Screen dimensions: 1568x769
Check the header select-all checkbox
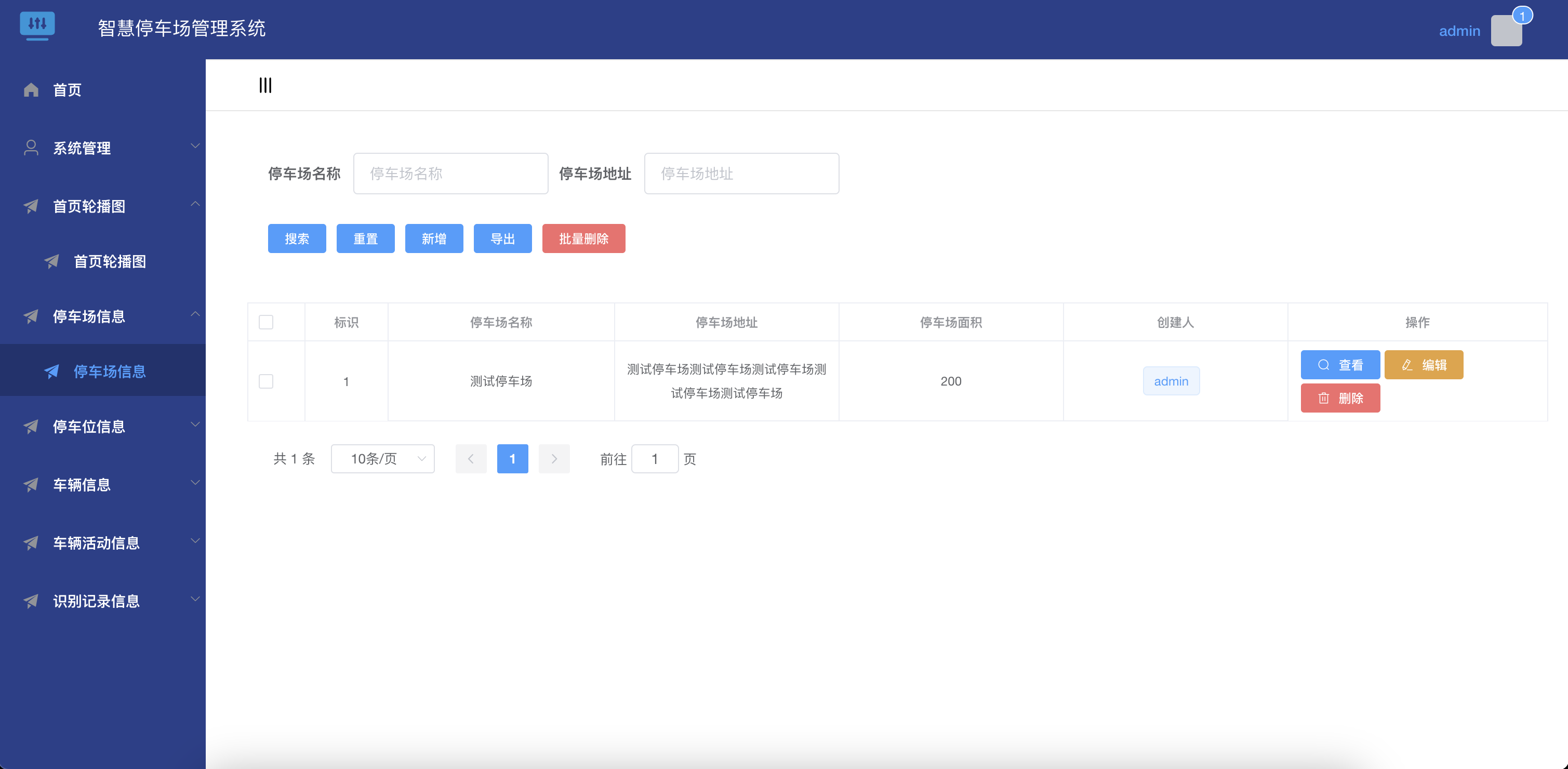pyautogui.click(x=265, y=322)
